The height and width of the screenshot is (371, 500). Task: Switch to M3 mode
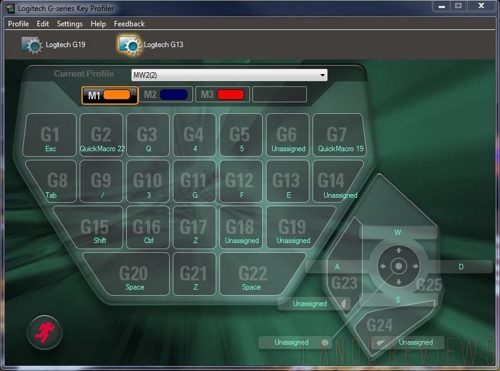(x=222, y=95)
